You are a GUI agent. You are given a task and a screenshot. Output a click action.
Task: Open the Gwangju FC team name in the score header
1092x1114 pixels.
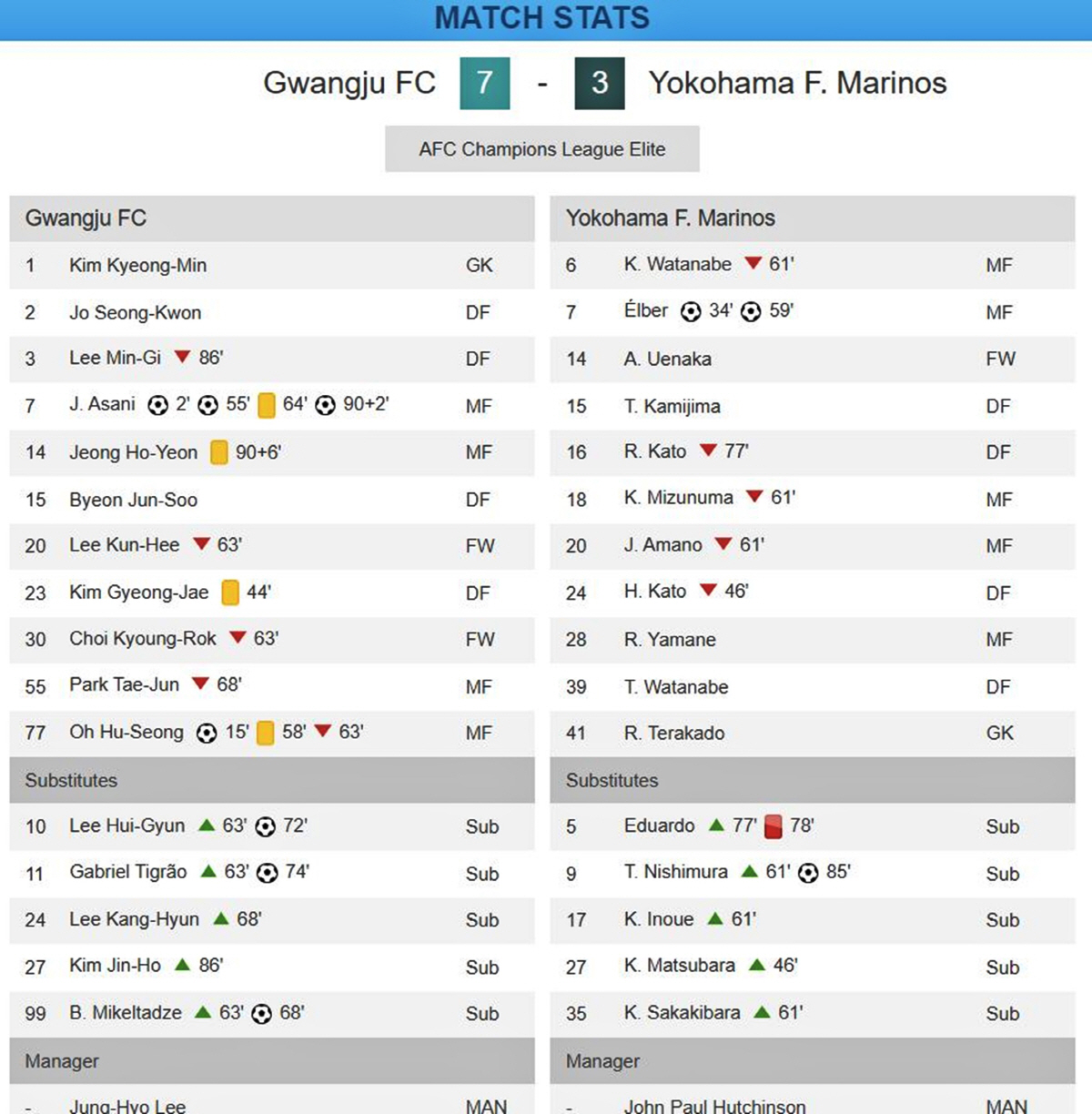click(349, 83)
